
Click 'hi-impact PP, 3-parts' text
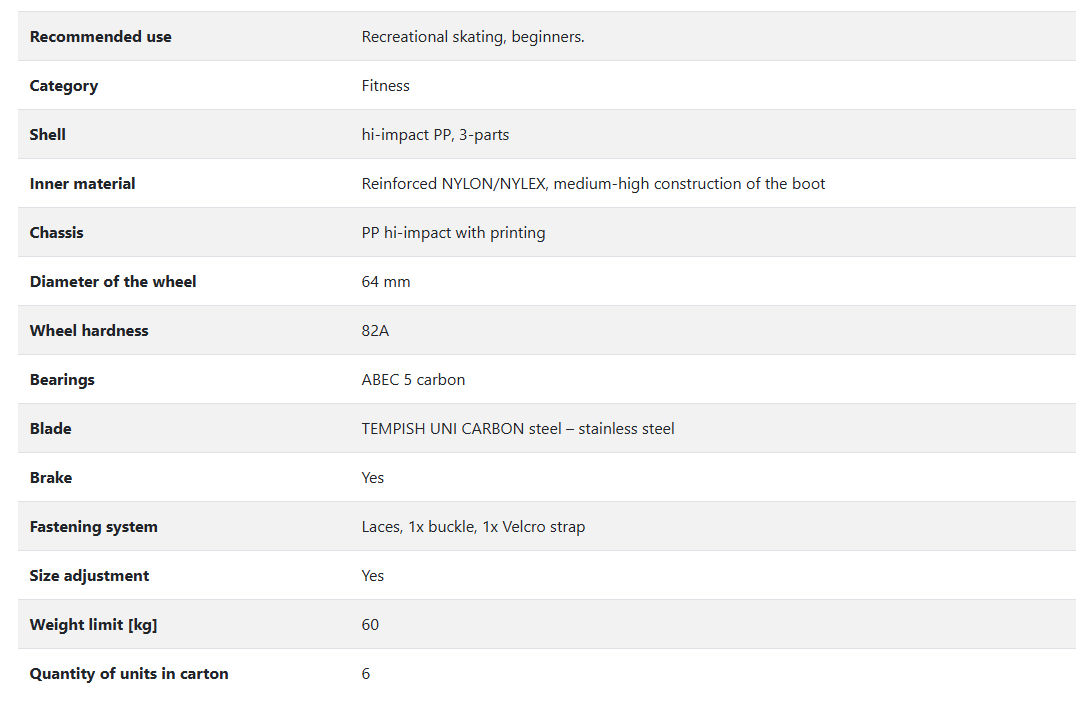point(435,135)
